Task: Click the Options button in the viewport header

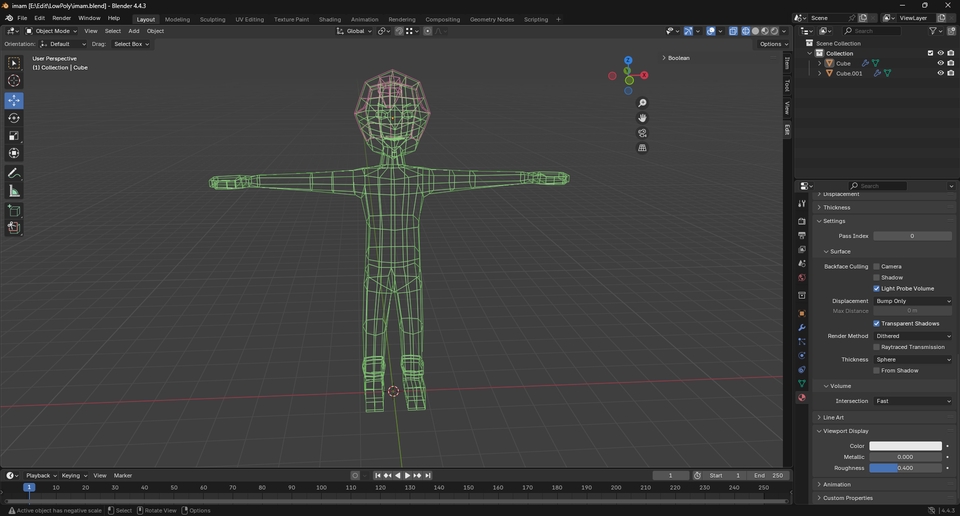Action: [x=772, y=44]
